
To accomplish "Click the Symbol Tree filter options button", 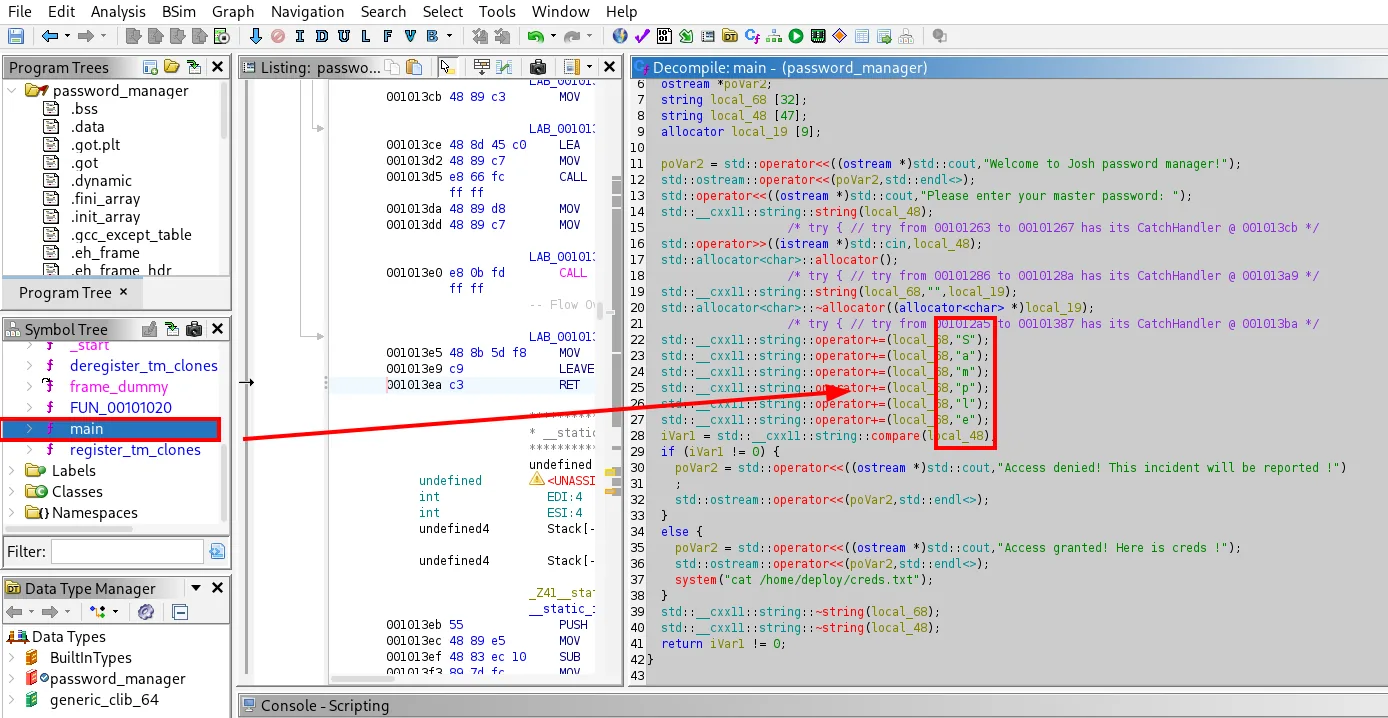I will [216, 551].
